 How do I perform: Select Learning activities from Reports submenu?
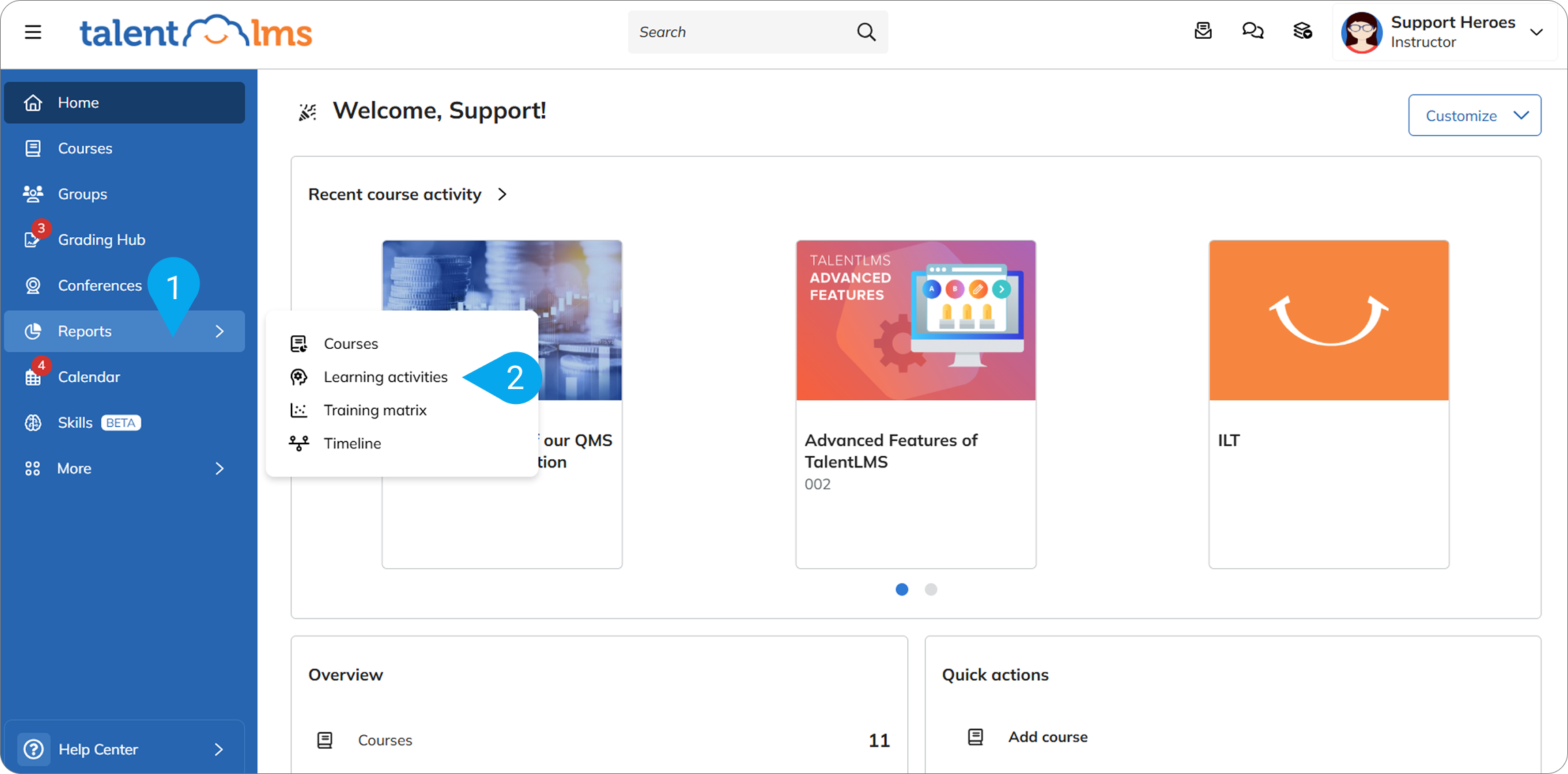pos(386,377)
